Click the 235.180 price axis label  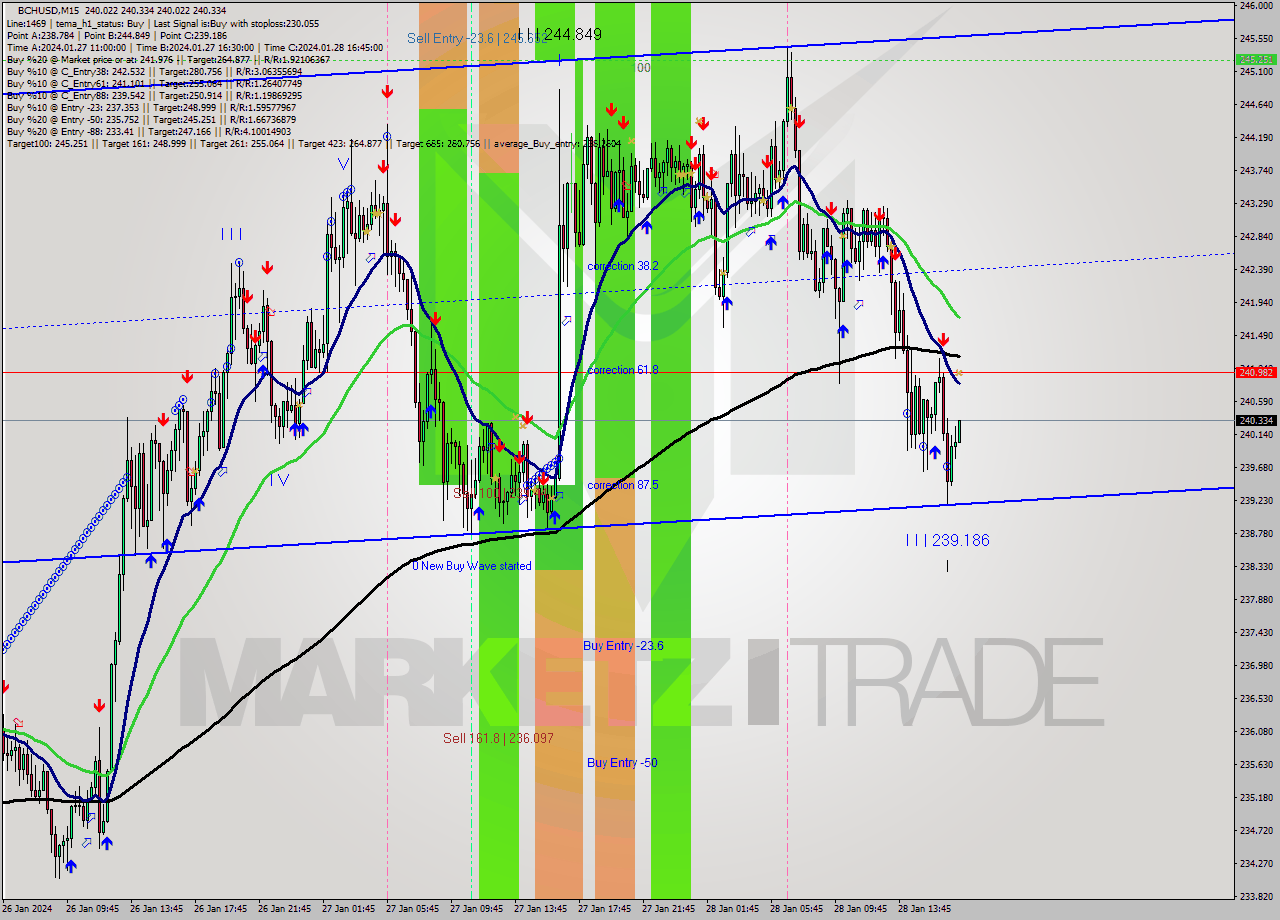click(x=1256, y=797)
